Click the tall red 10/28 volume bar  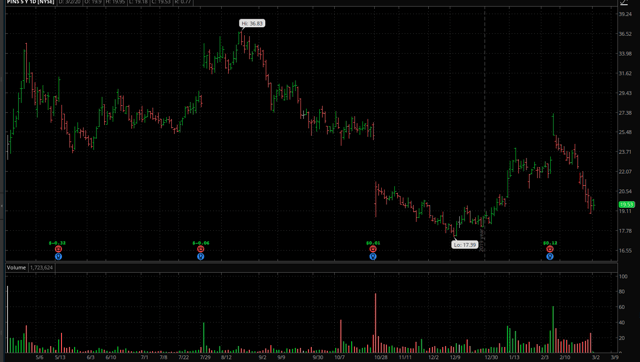376,323
